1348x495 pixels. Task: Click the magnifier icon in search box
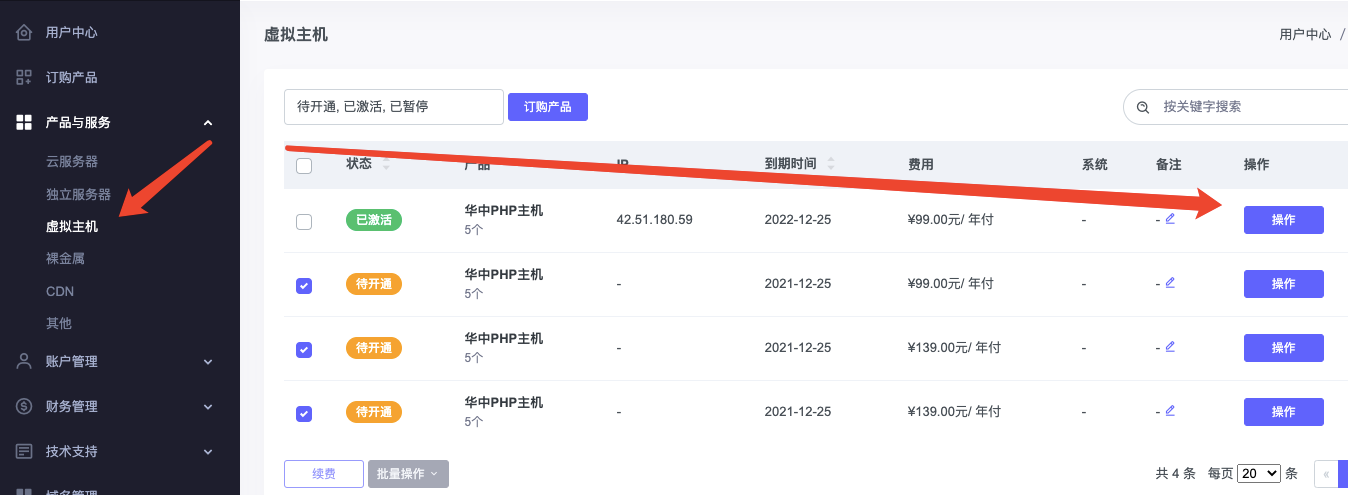pyautogui.click(x=1143, y=107)
